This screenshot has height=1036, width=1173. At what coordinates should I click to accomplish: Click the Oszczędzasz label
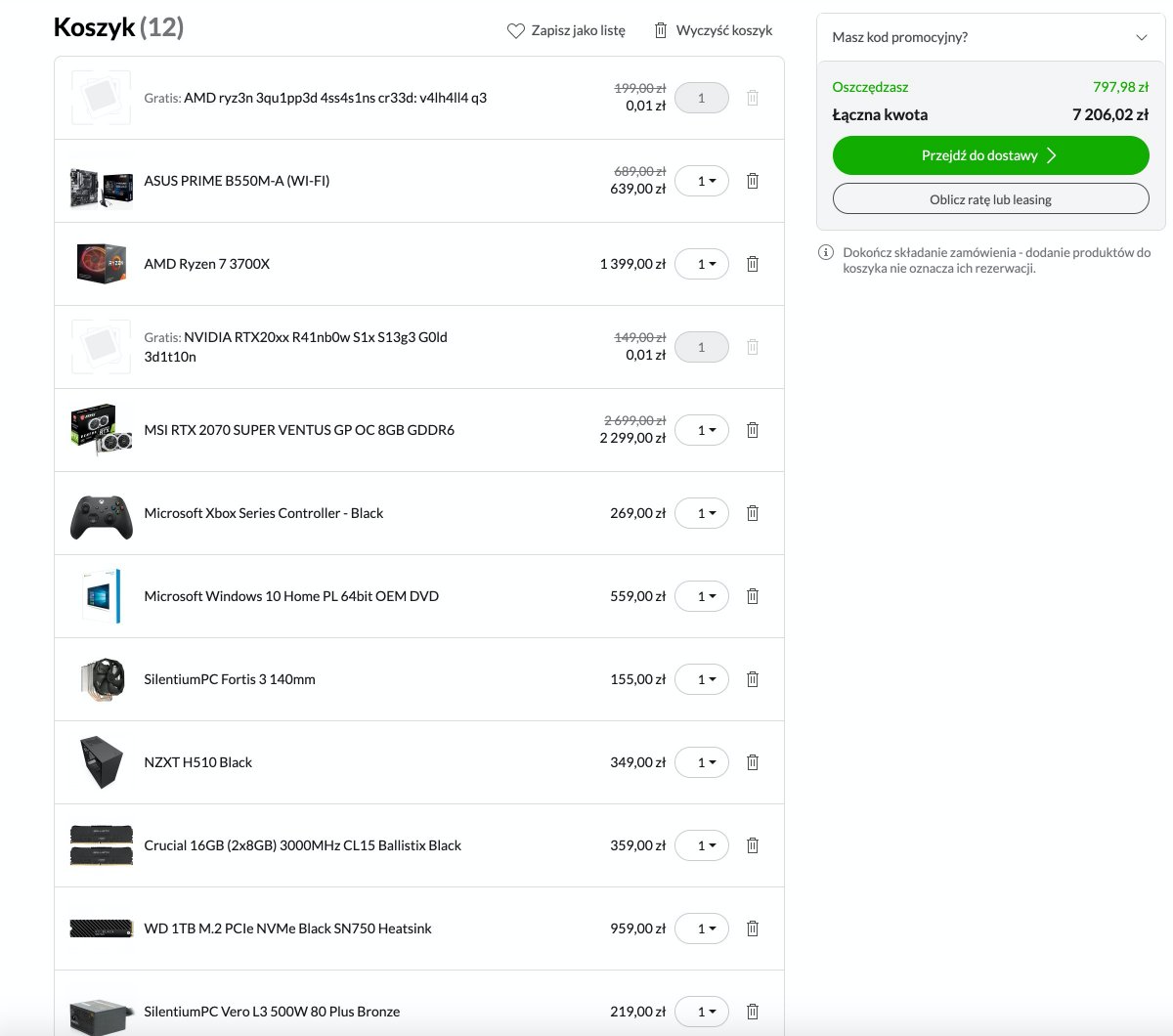pyautogui.click(x=870, y=87)
